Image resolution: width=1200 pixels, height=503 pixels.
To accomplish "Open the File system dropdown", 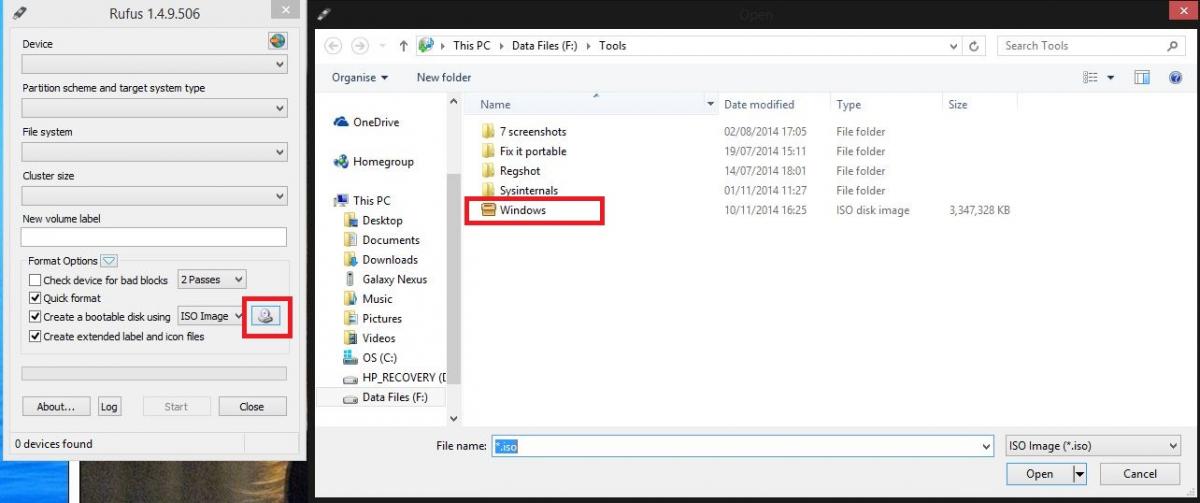I will (154, 152).
